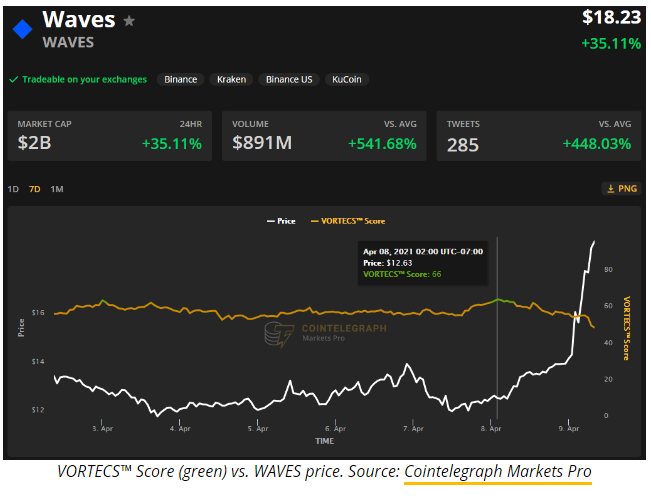Image resolution: width=651 pixels, height=498 pixels.
Task: Toggle the VORTECS Score series in legend
Action: coord(348,221)
